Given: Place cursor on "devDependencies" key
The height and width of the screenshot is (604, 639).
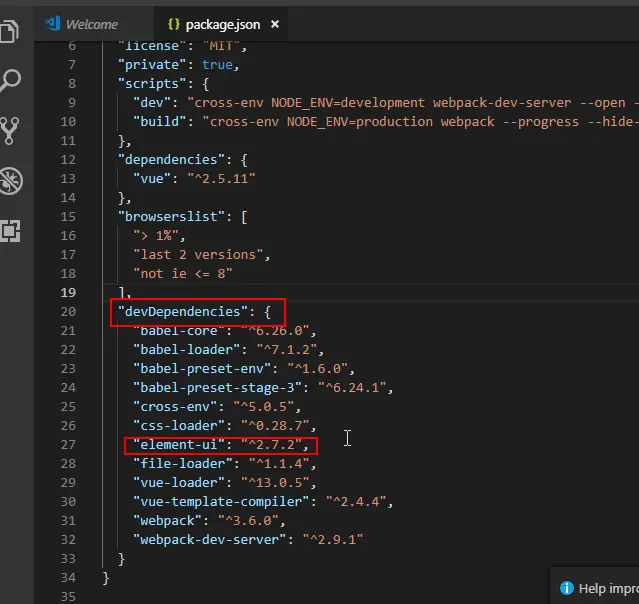Looking at the screenshot, I should 183,312.
